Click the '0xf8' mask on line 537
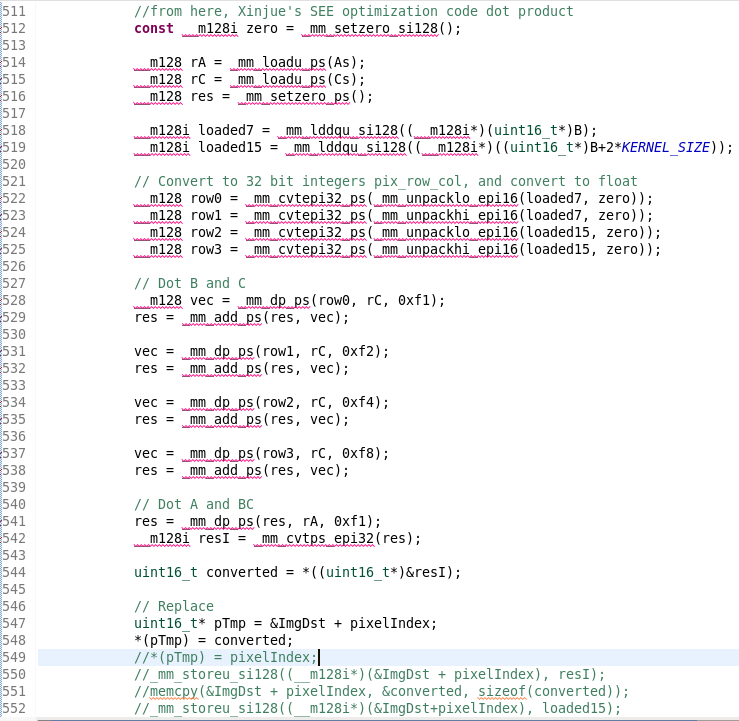The height and width of the screenshot is (721, 739). [x=358, y=453]
